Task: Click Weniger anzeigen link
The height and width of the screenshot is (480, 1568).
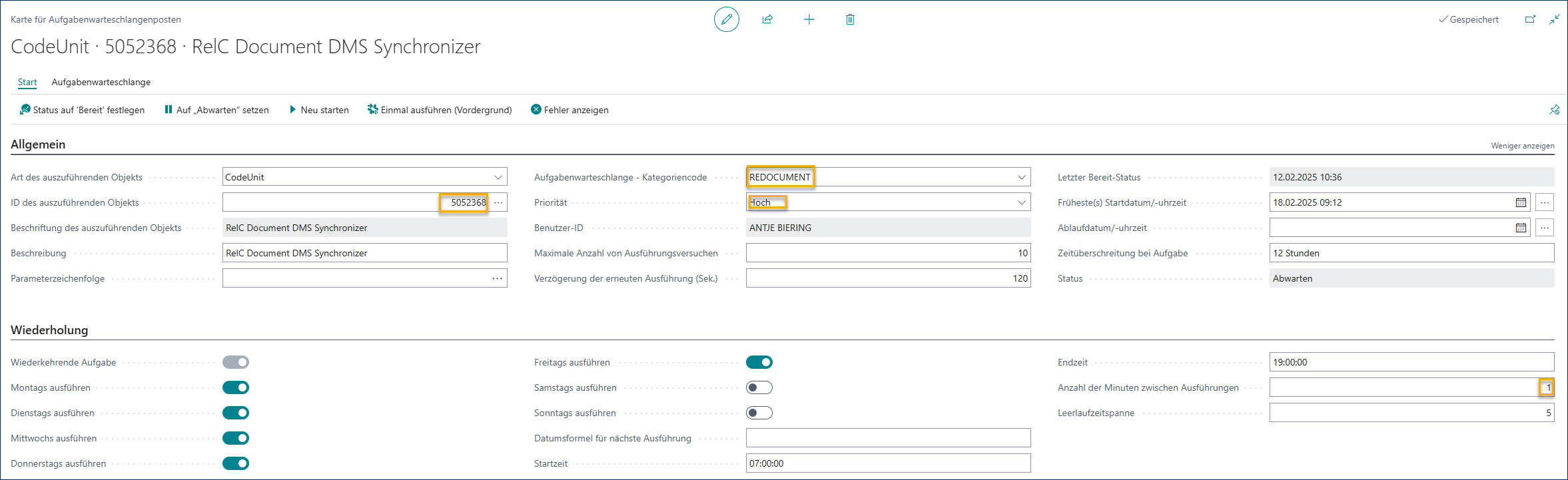Action: (1522, 146)
